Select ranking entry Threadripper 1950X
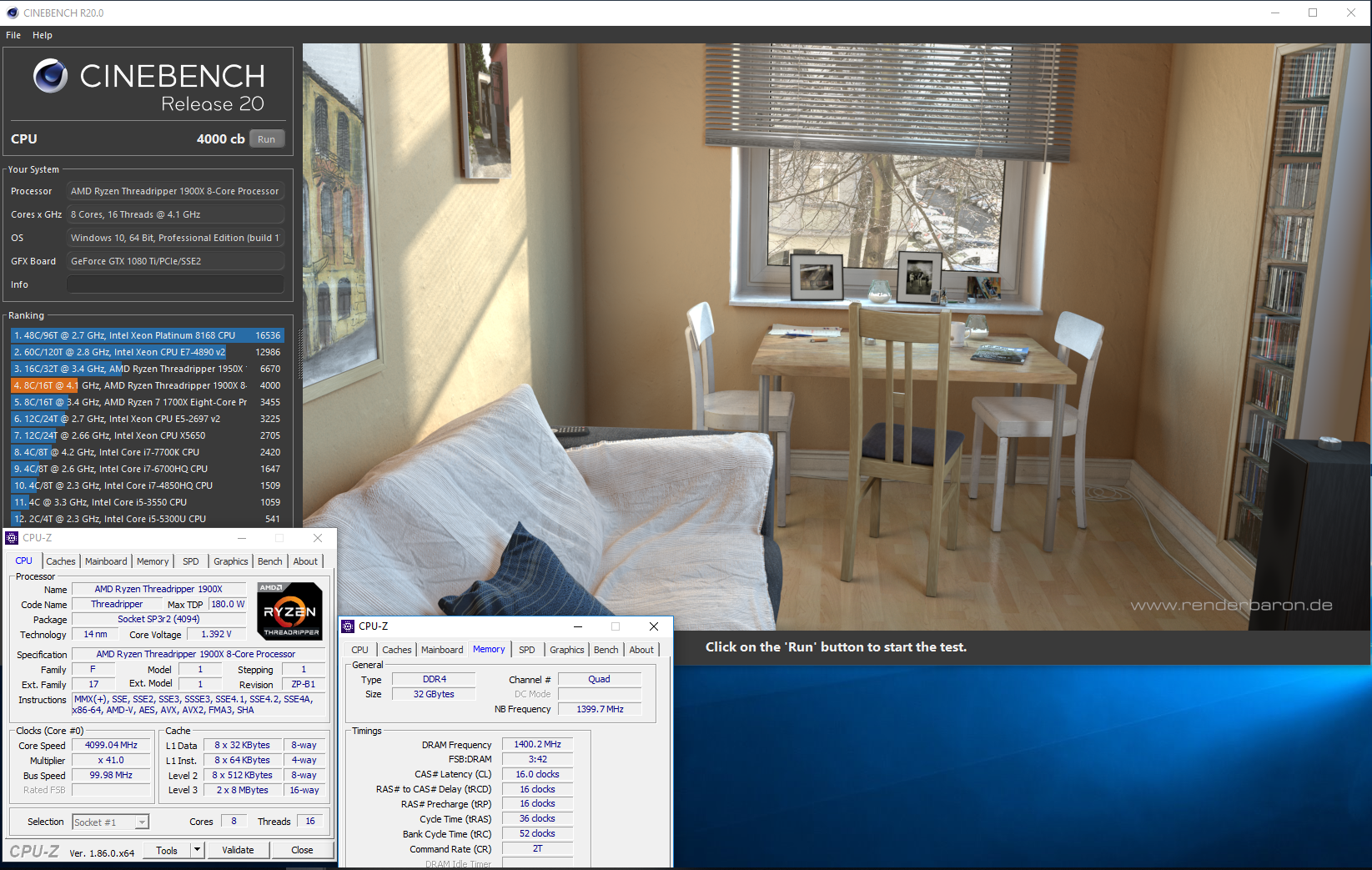The image size is (1372, 870). click(x=148, y=369)
